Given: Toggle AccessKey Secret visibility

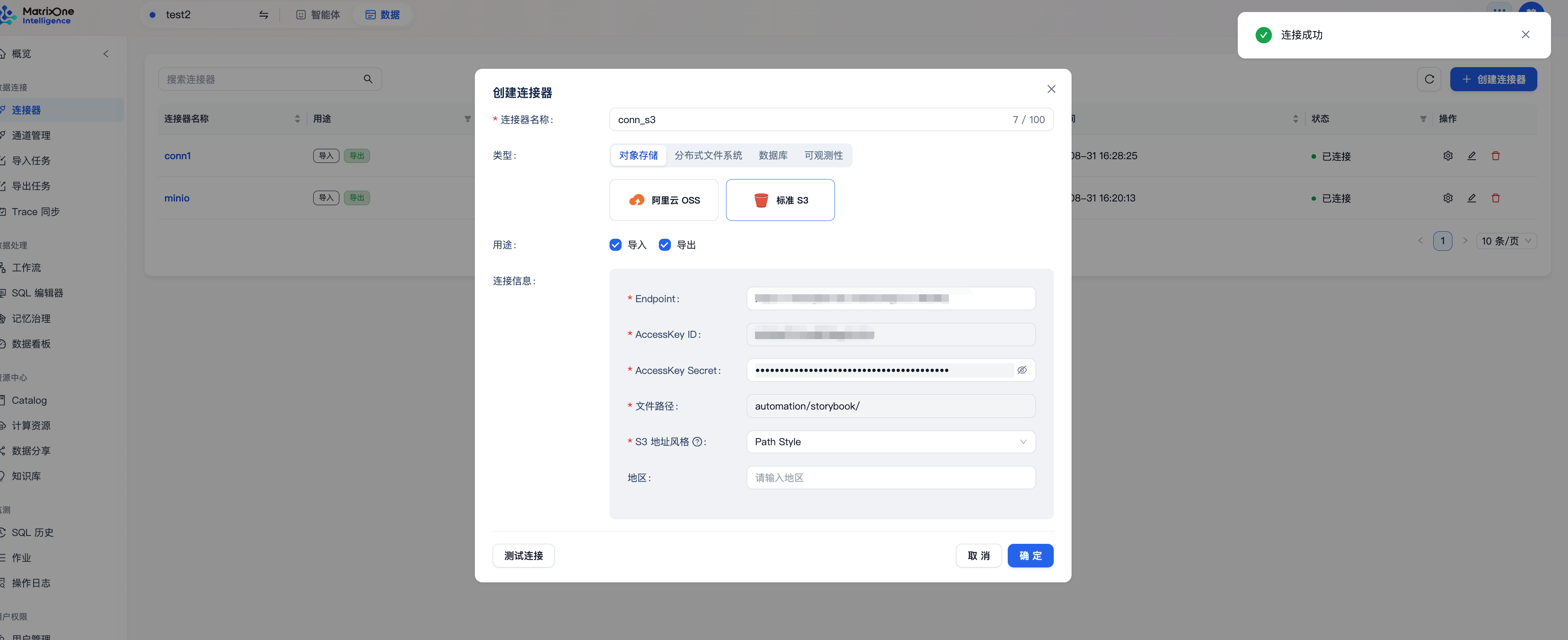Looking at the screenshot, I should coord(1021,370).
